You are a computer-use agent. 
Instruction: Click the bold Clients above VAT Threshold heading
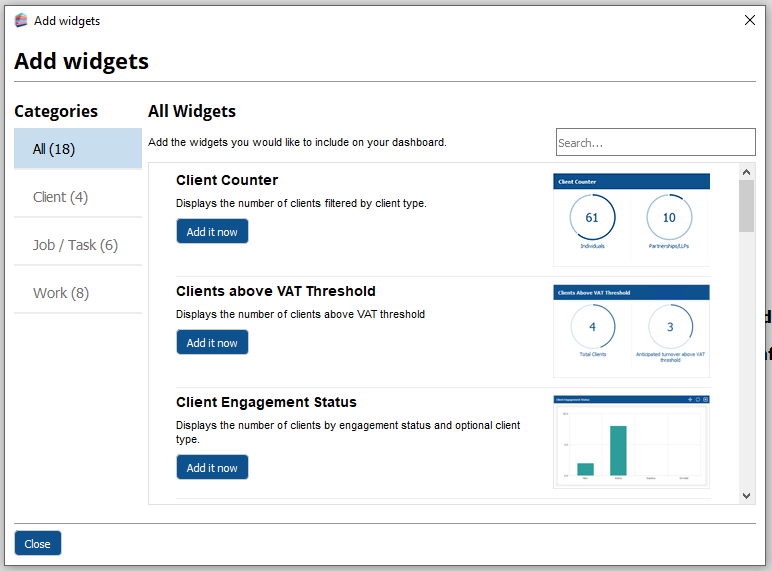[276, 291]
